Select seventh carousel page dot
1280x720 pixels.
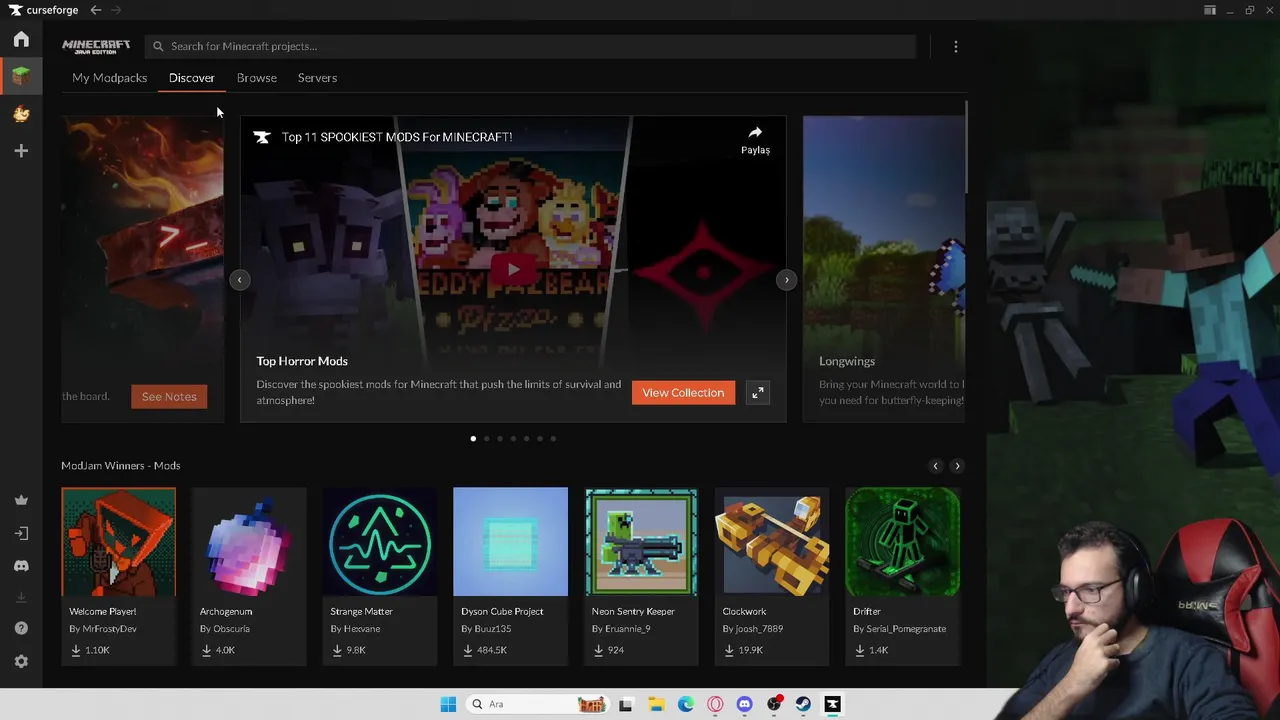coord(553,438)
